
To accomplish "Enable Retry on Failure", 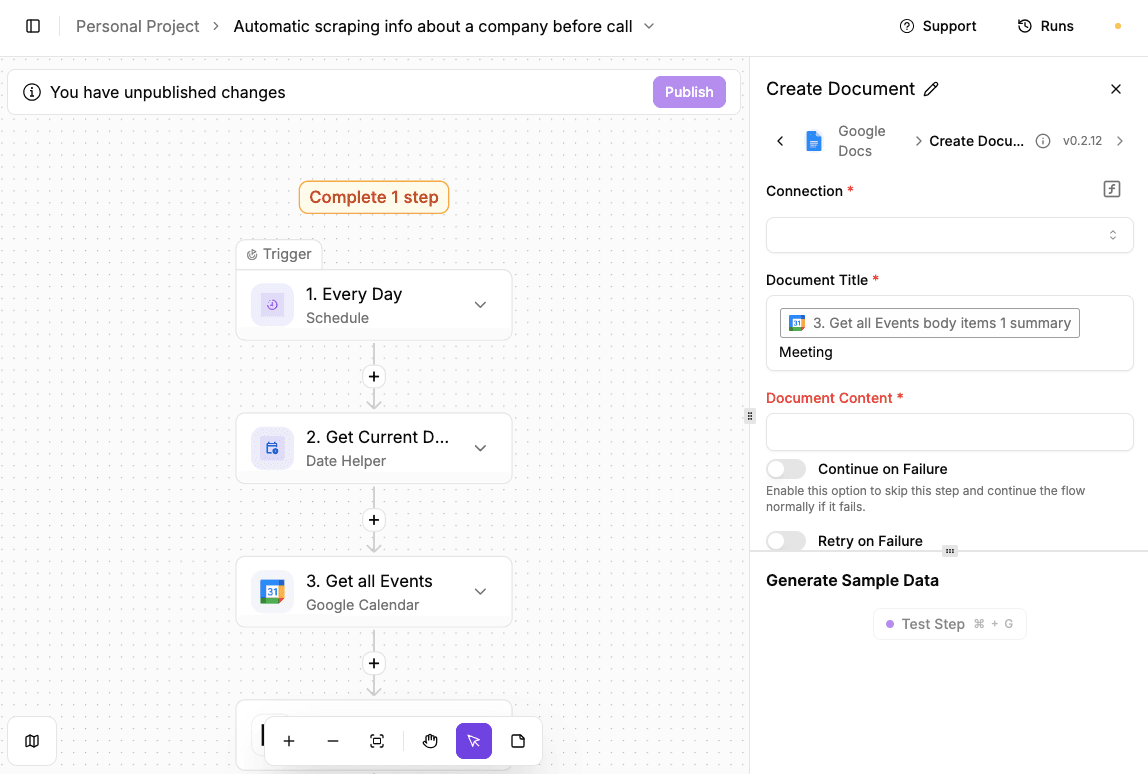I will [786, 541].
